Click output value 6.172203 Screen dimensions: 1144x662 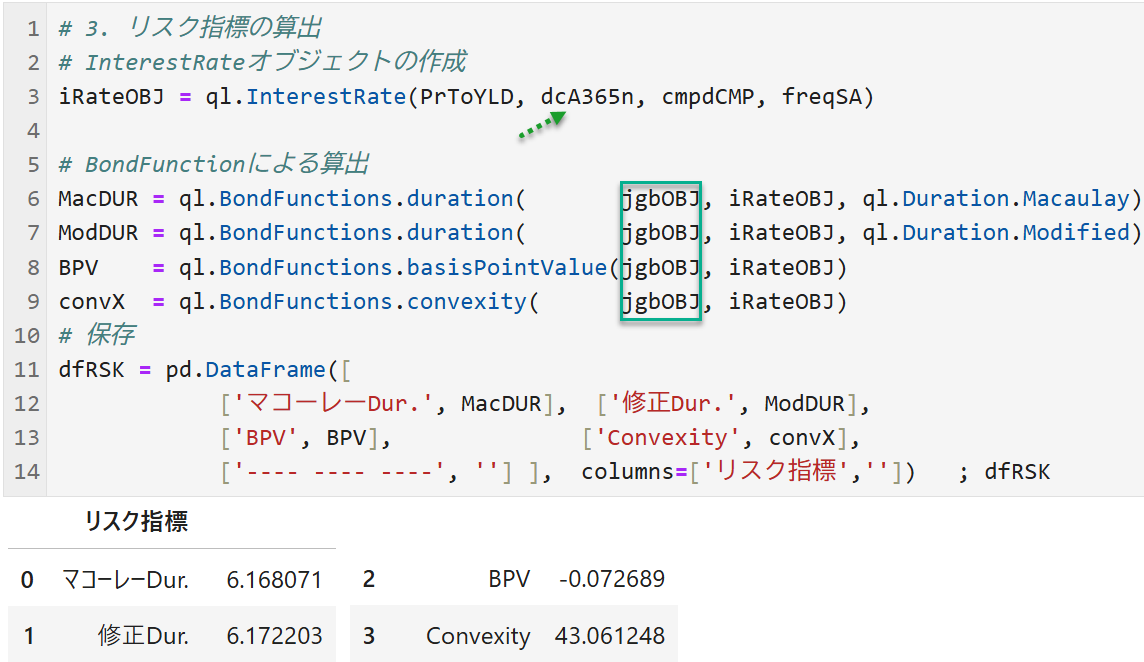click(274, 636)
